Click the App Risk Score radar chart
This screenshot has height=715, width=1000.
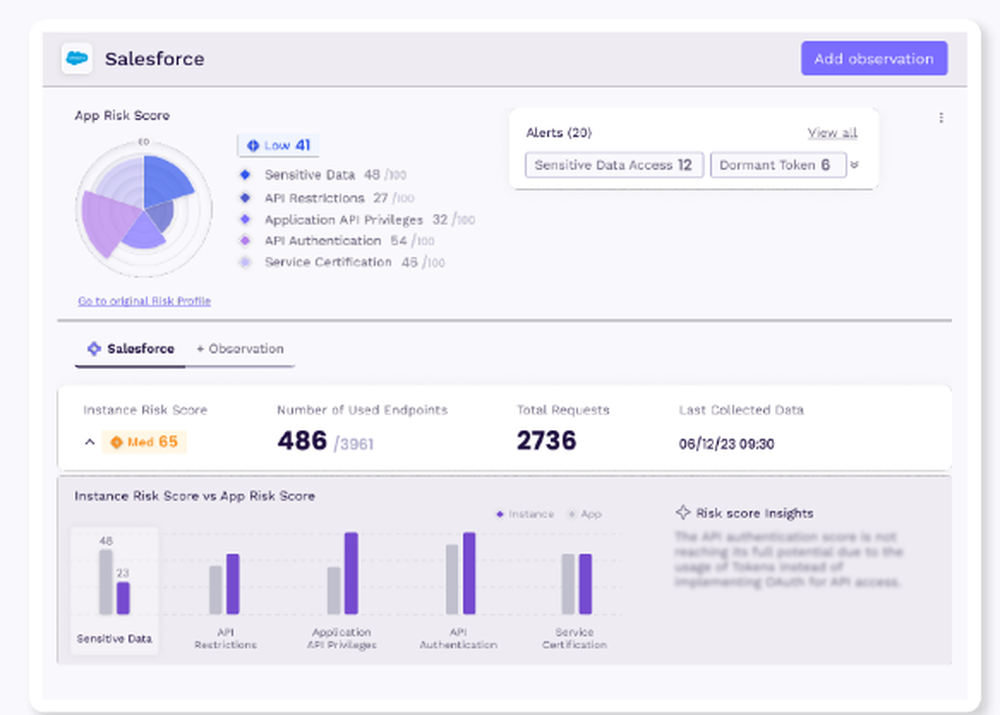tap(144, 209)
